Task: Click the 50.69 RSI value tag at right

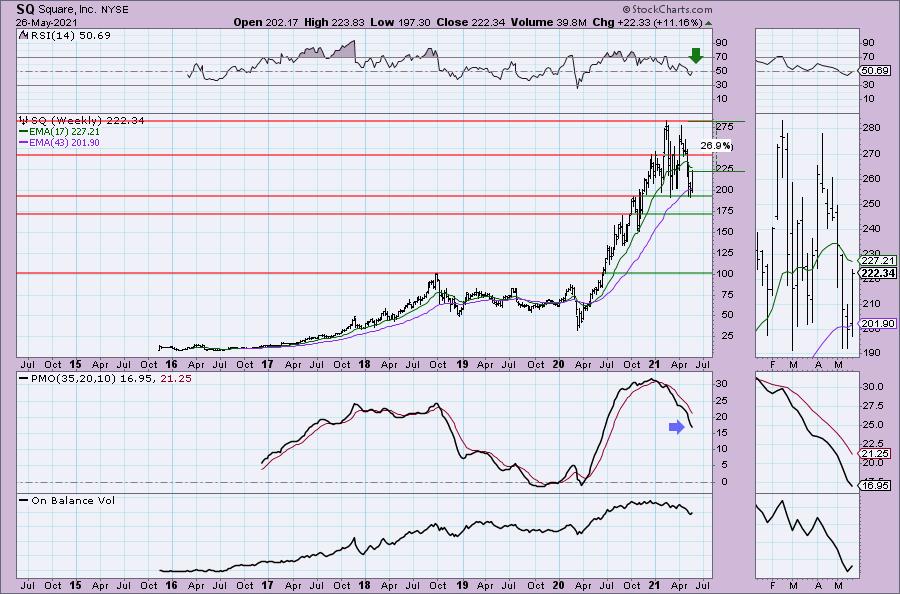Action: (875, 71)
